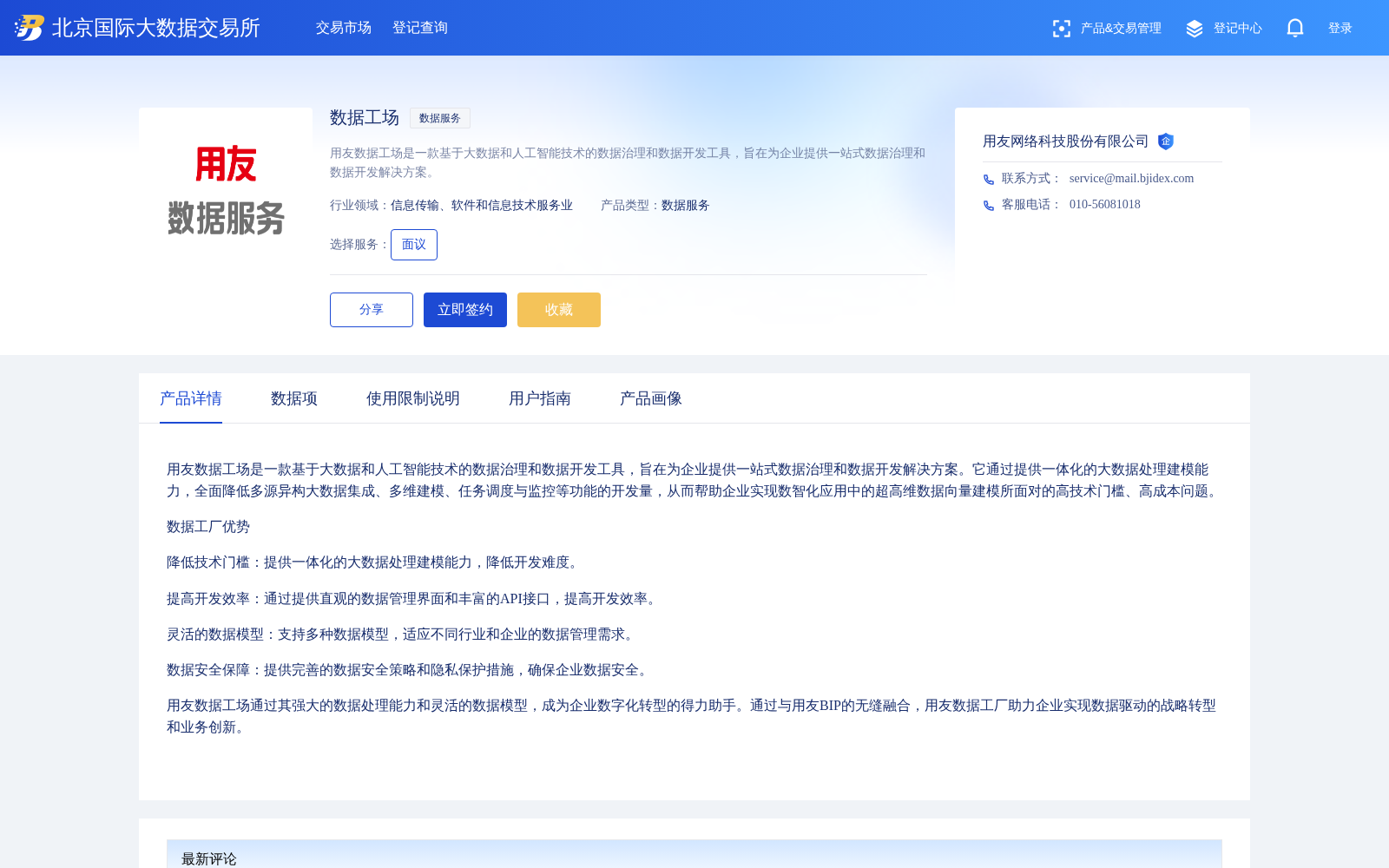This screenshot has width=1389, height=868.
Task: Switch to the 数据项 tab
Action: [x=294, y=398]
